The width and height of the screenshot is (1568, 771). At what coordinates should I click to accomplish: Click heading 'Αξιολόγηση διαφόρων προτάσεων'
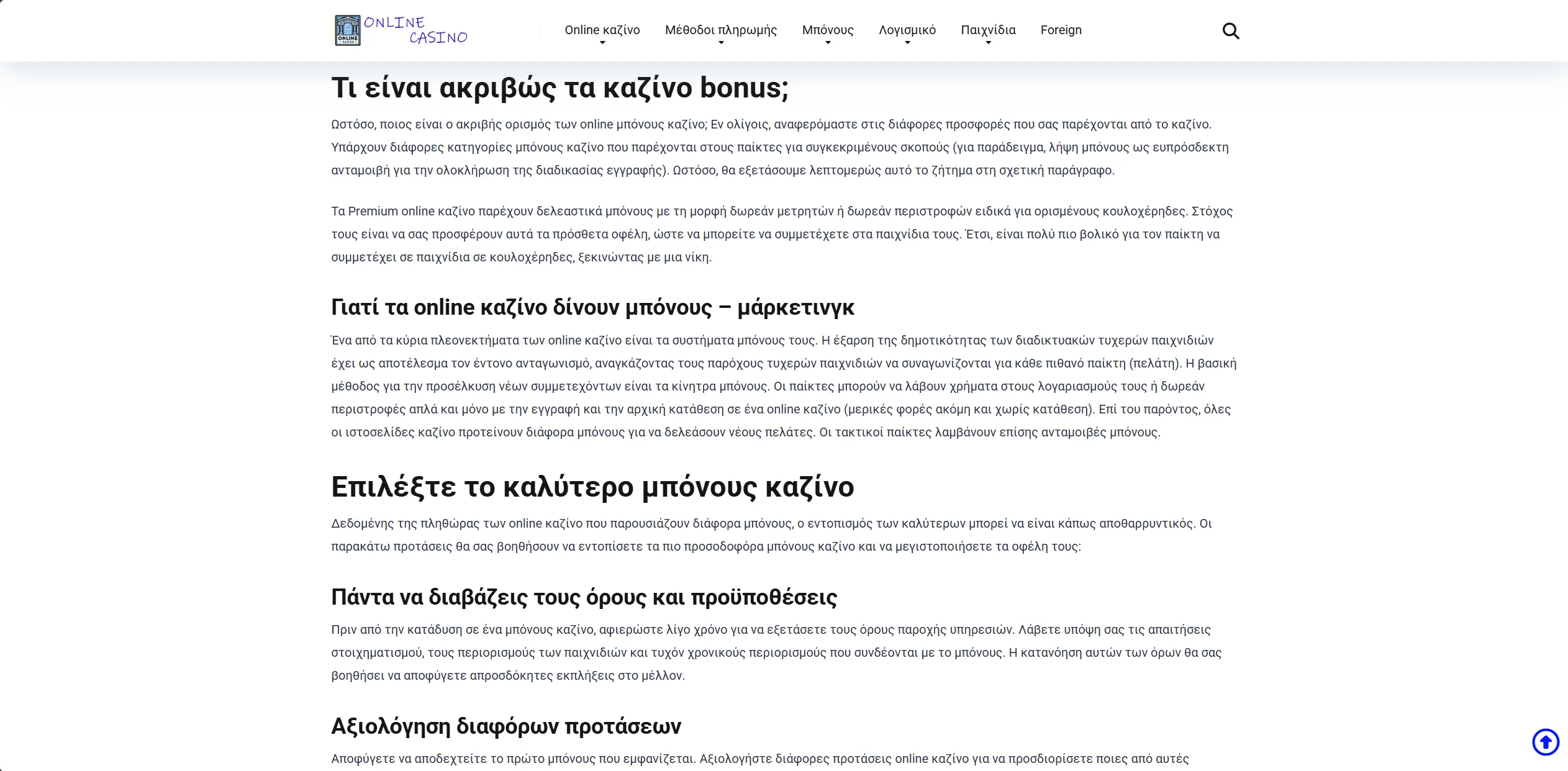point(506,726)
